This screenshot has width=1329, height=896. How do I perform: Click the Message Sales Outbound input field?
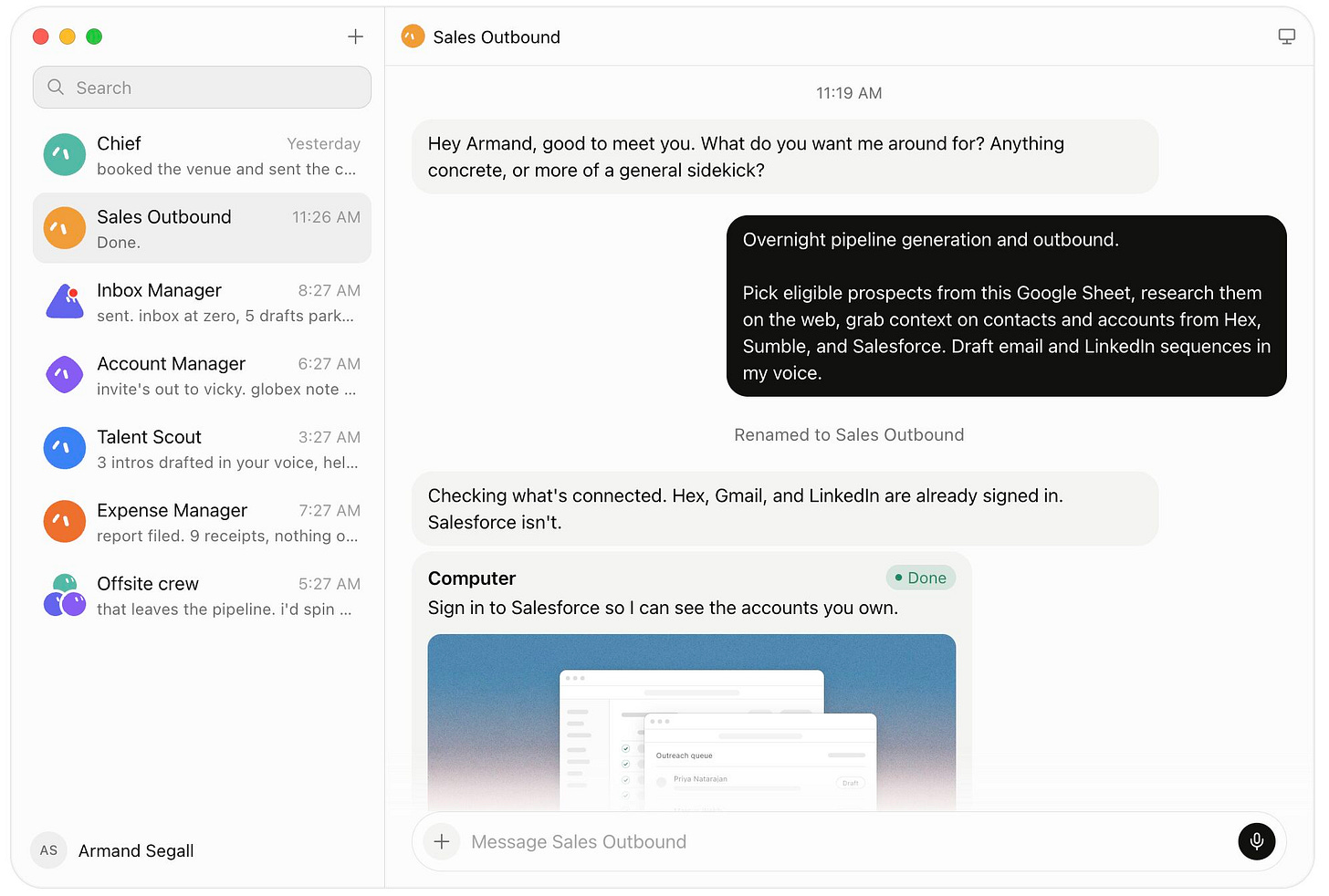[849, 841]
